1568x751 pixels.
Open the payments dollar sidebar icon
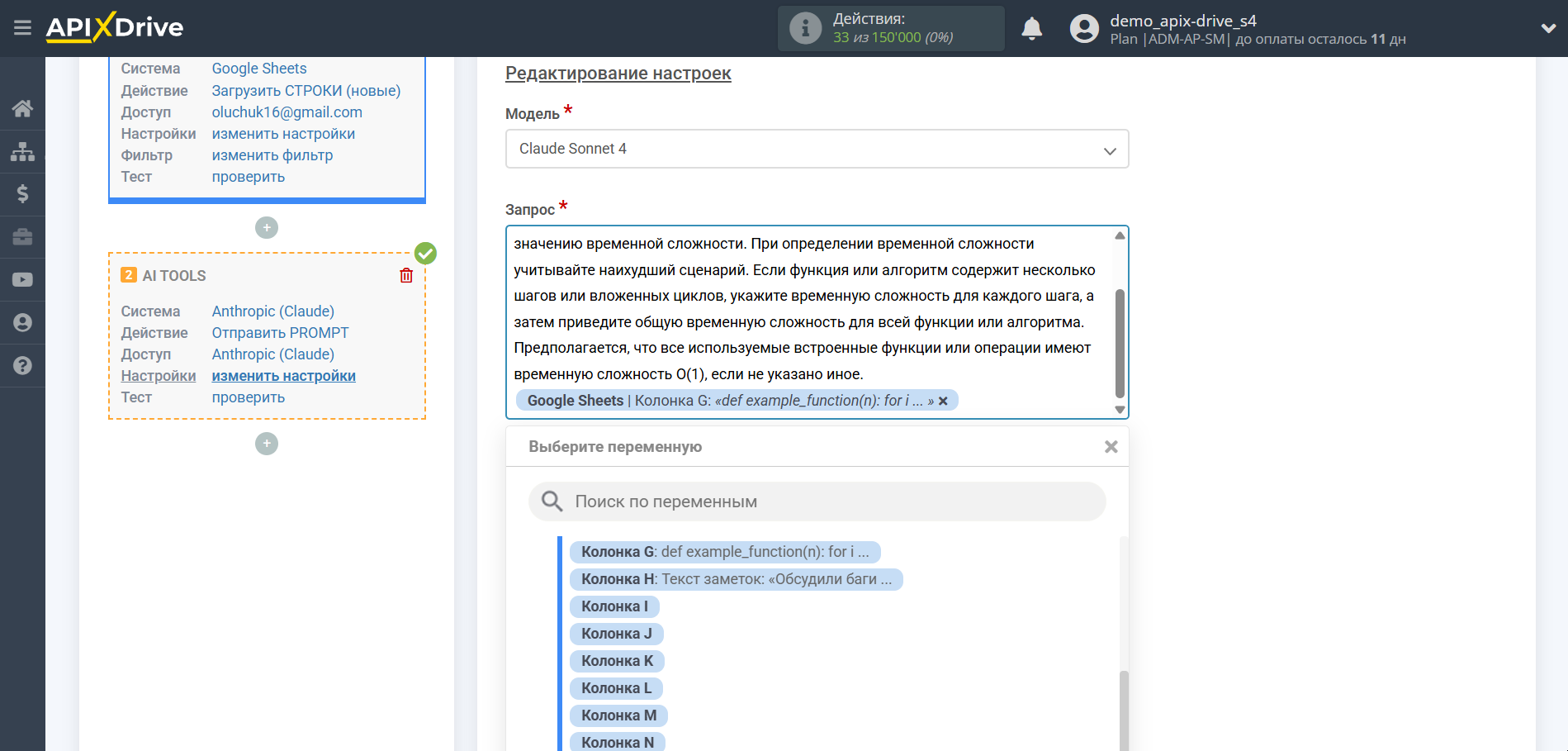point(22,194)
